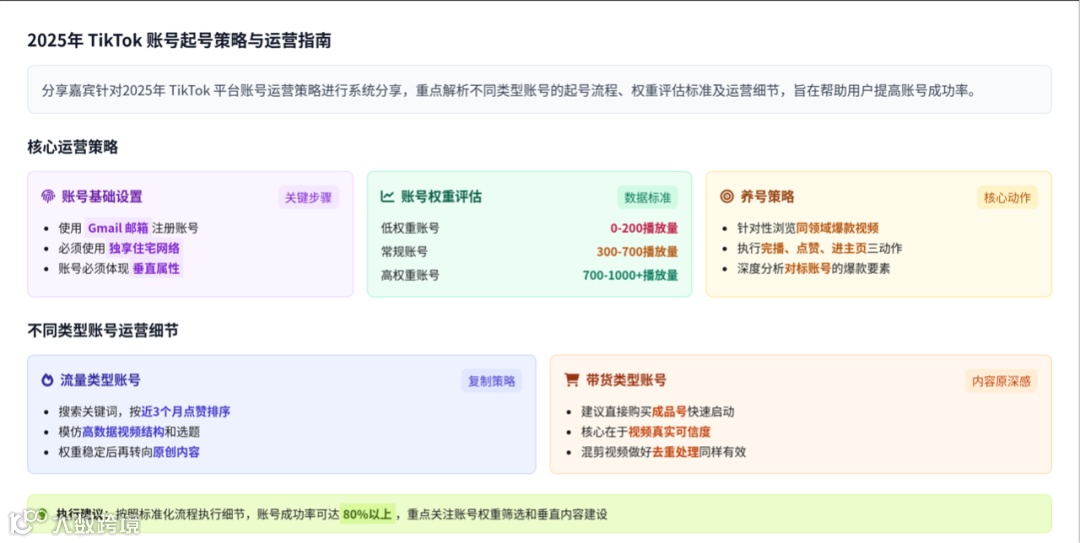Click the 内容原深感 badge

pyautogui.click(x=1001, y=380)
